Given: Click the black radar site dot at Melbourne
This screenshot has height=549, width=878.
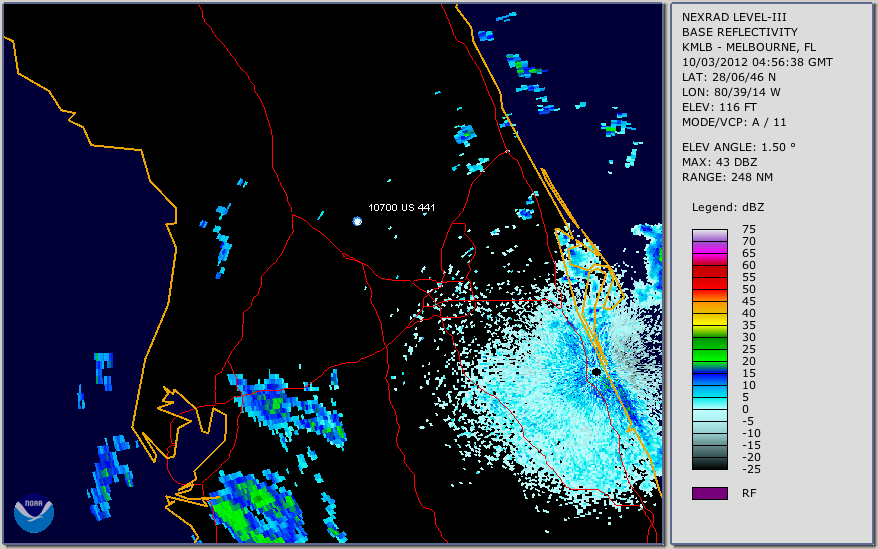Looking at the screenshot, I should click(x=596, y=371).
